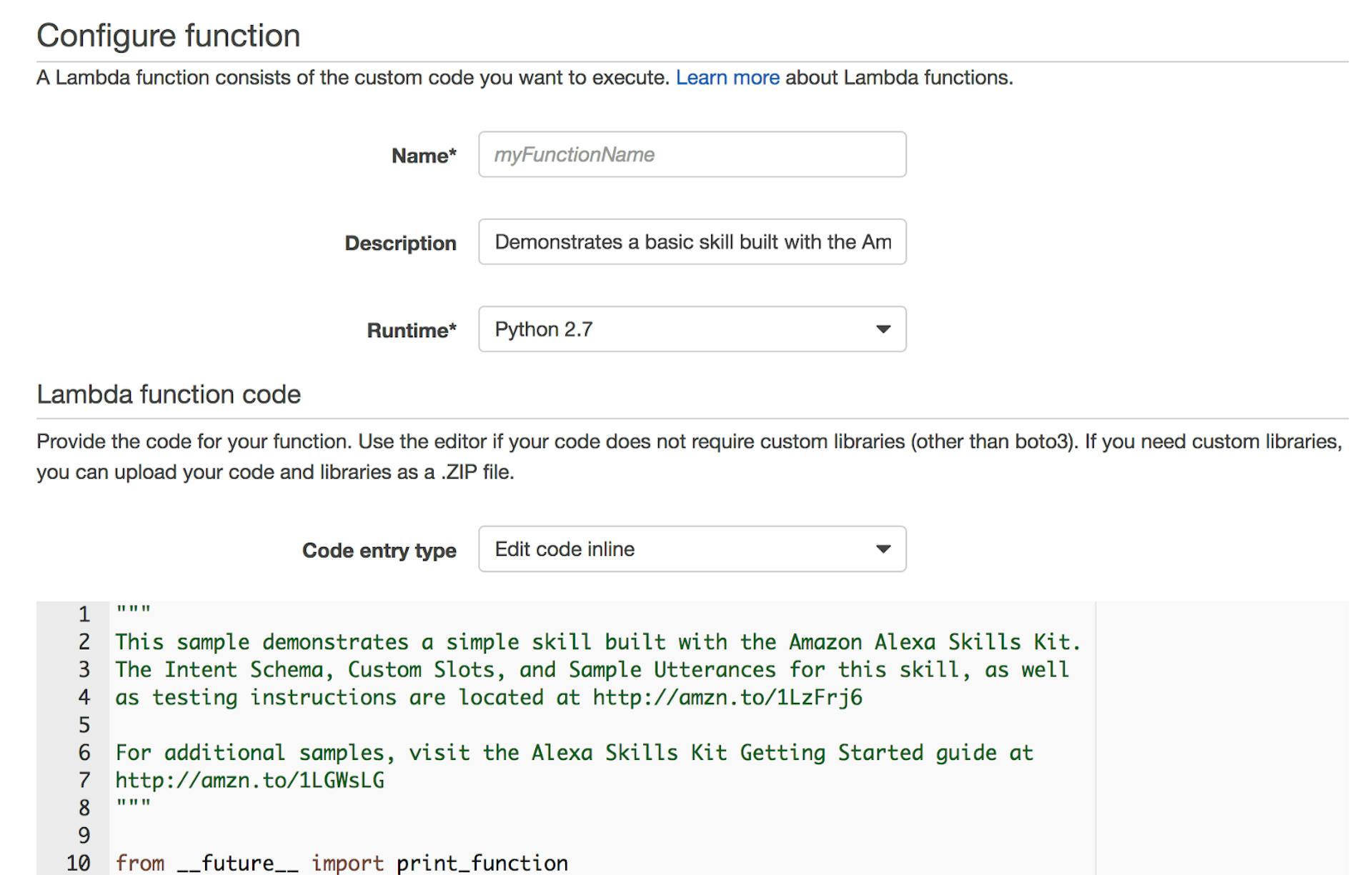The image size is (1372, 875).
Task: Click line number 5 in editor gutter
Action: click(x=84, y=725)
